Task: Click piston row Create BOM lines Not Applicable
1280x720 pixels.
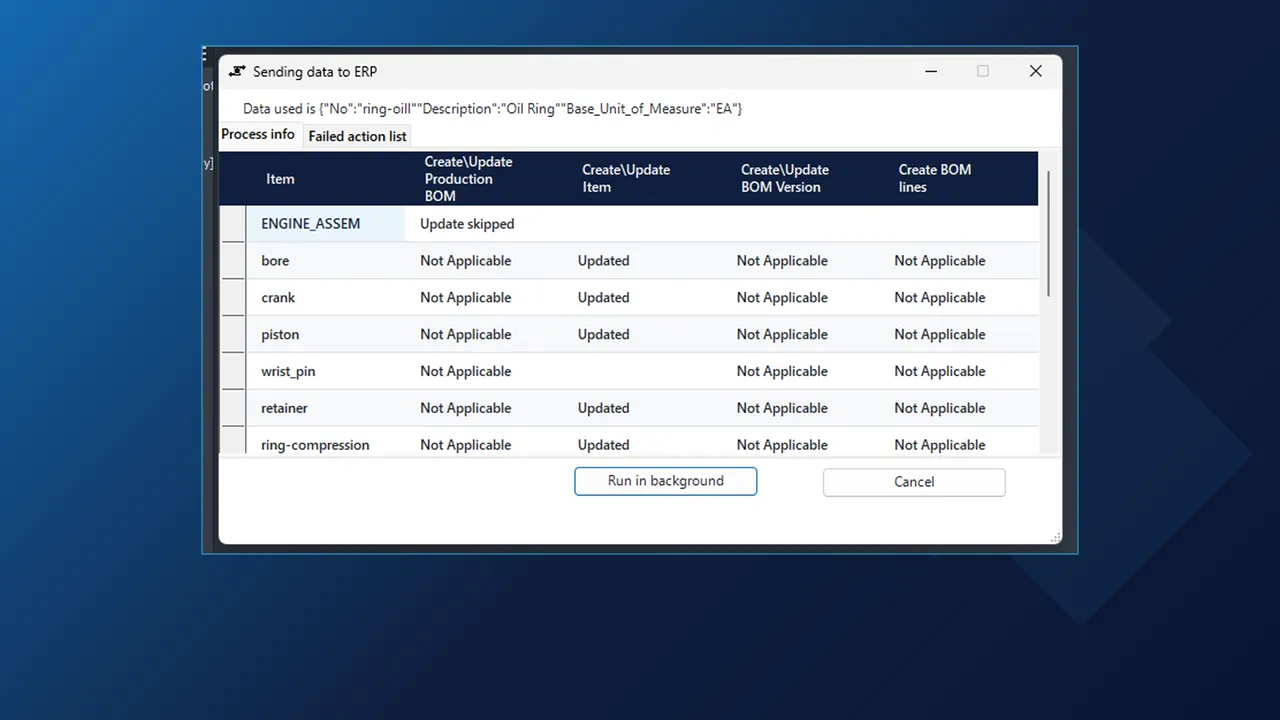Action: tap(940, 335)
